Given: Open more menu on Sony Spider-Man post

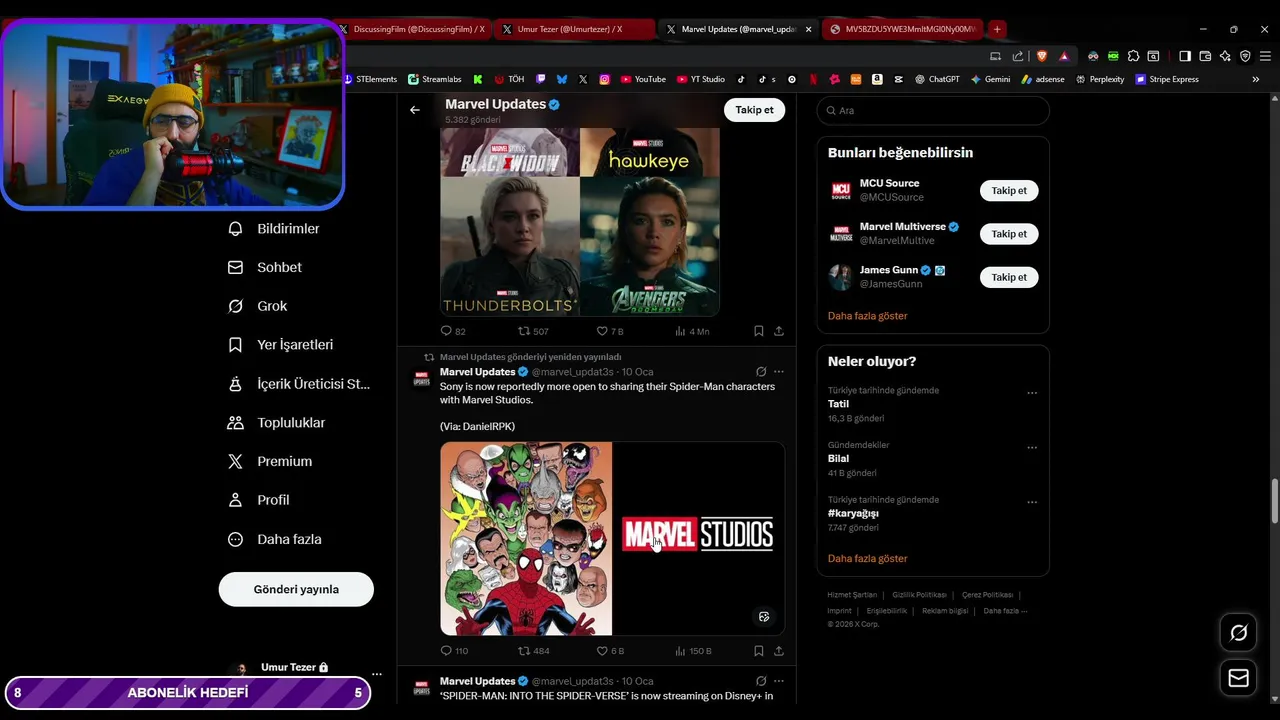Looking at the screenshot, I should (x=779, y=372).
